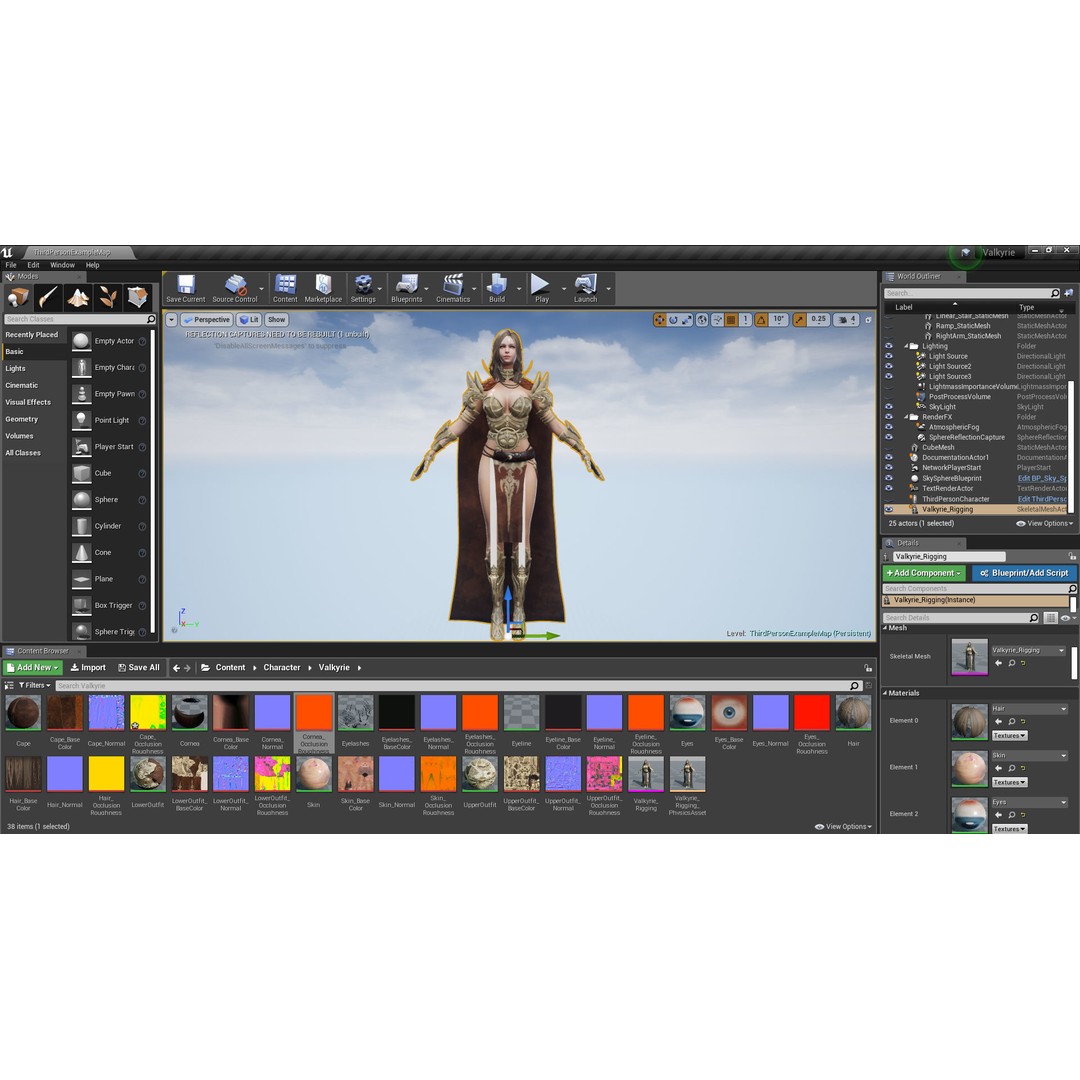This screenshot has width=1080, height=1080.
Task: Collapse the RenderFX folder in outliner
Action: pos(906,417)
